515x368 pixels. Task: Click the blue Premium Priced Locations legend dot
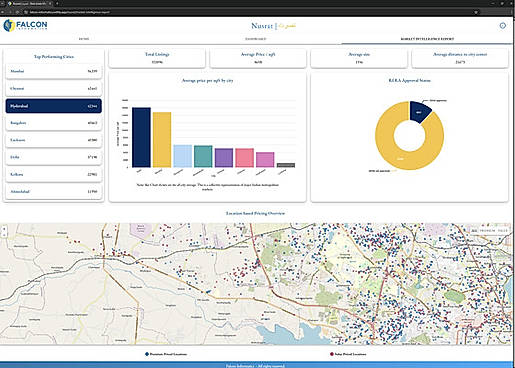[x=147, y=354]
